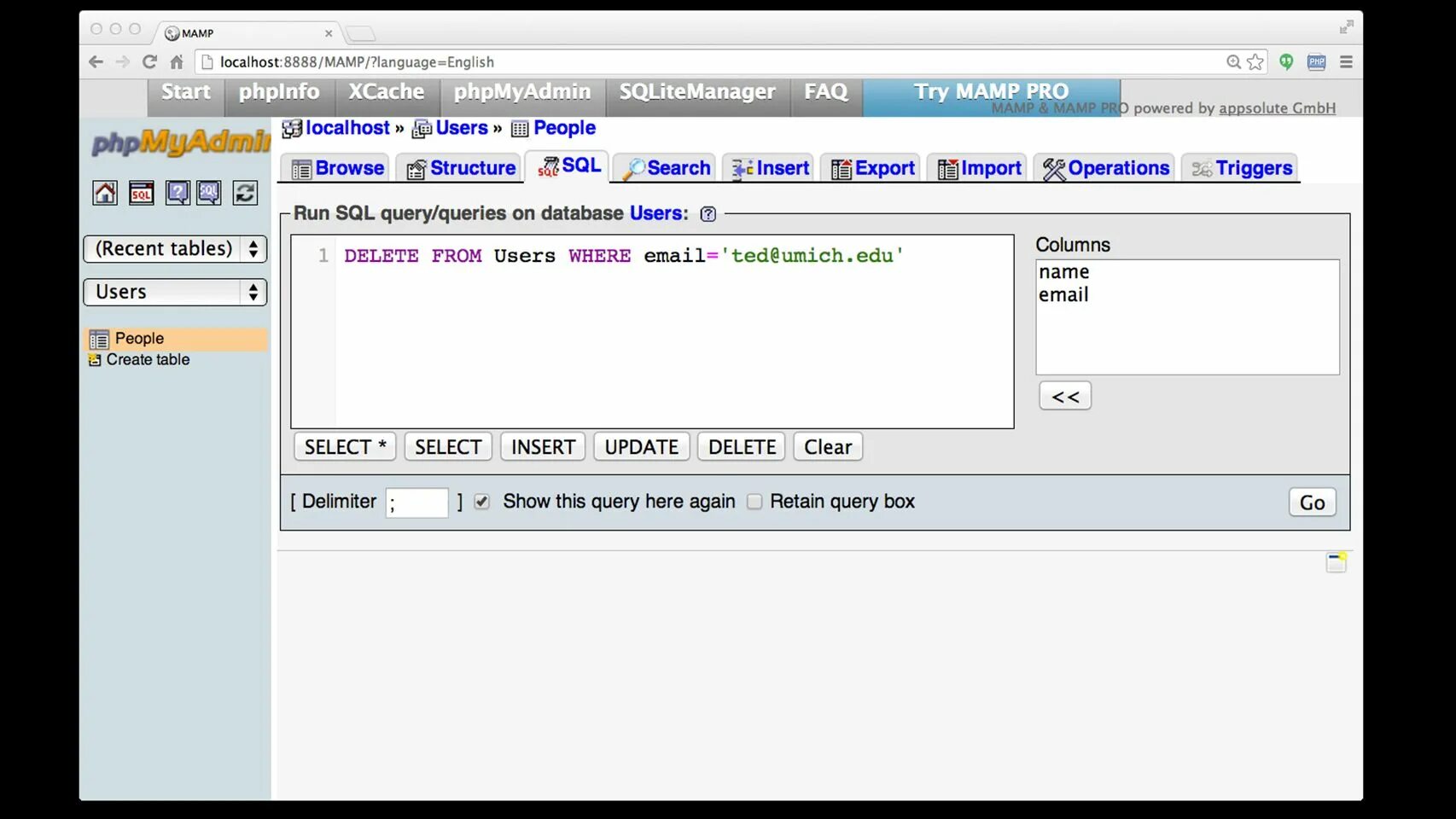
Task: Open the Triggers tab
Action: point(1242,168)
